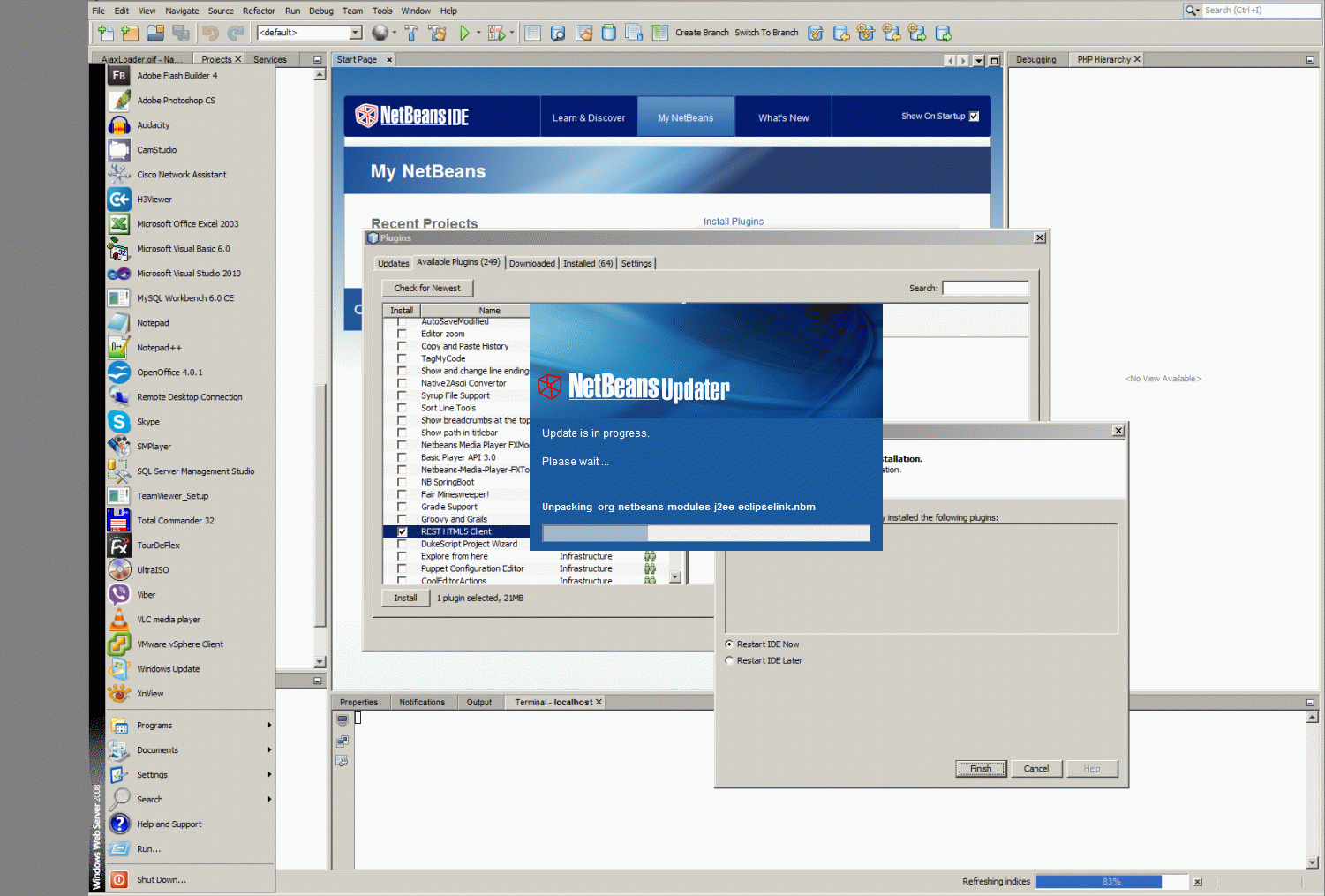Expand the Start menu Settings submenu
The image size is (1325, 896).
[190, 775]
